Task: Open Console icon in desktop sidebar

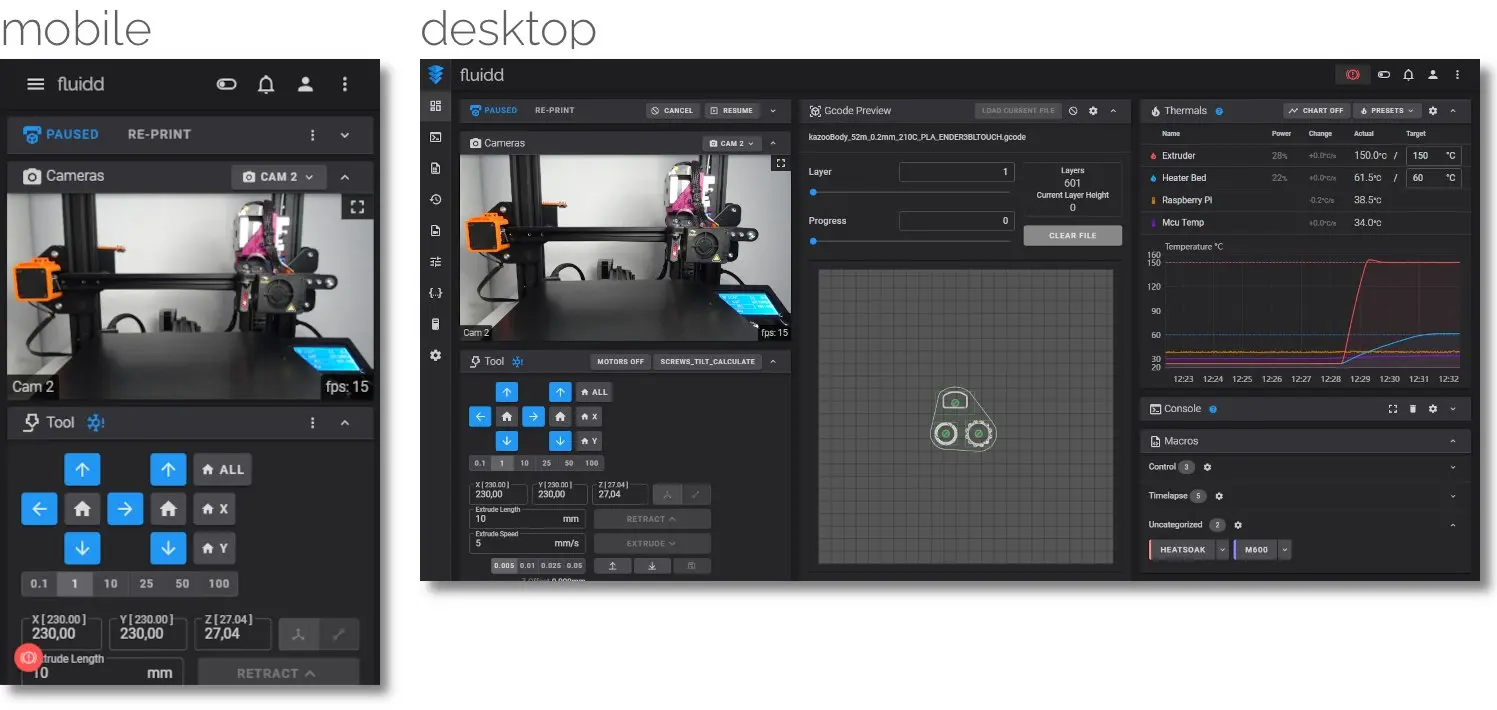Action: 435,137
